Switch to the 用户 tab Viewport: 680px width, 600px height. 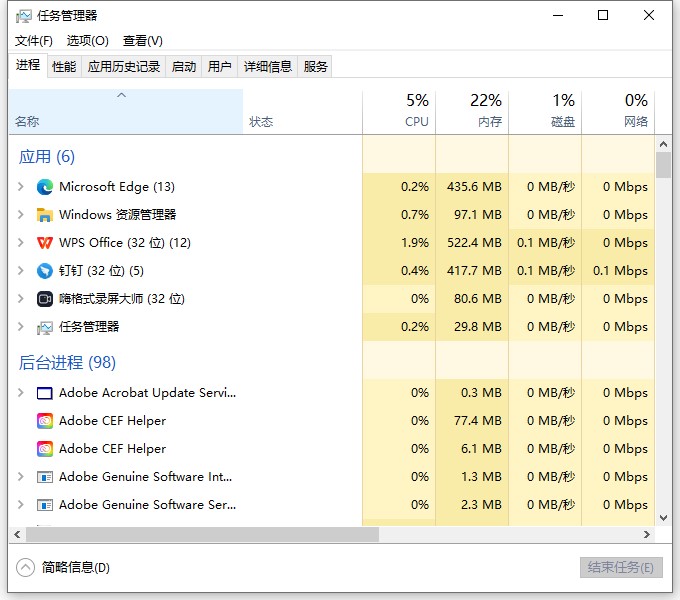click(219, 67)
